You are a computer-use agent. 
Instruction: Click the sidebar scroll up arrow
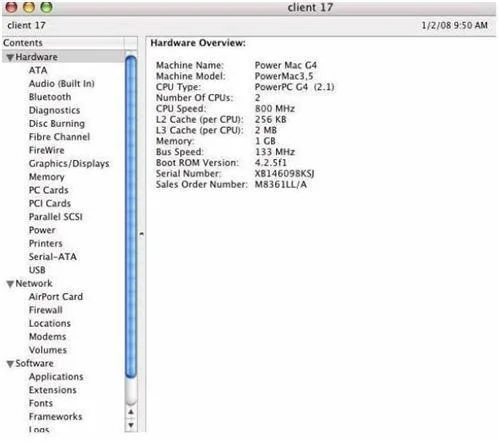(x=131, y=412)
